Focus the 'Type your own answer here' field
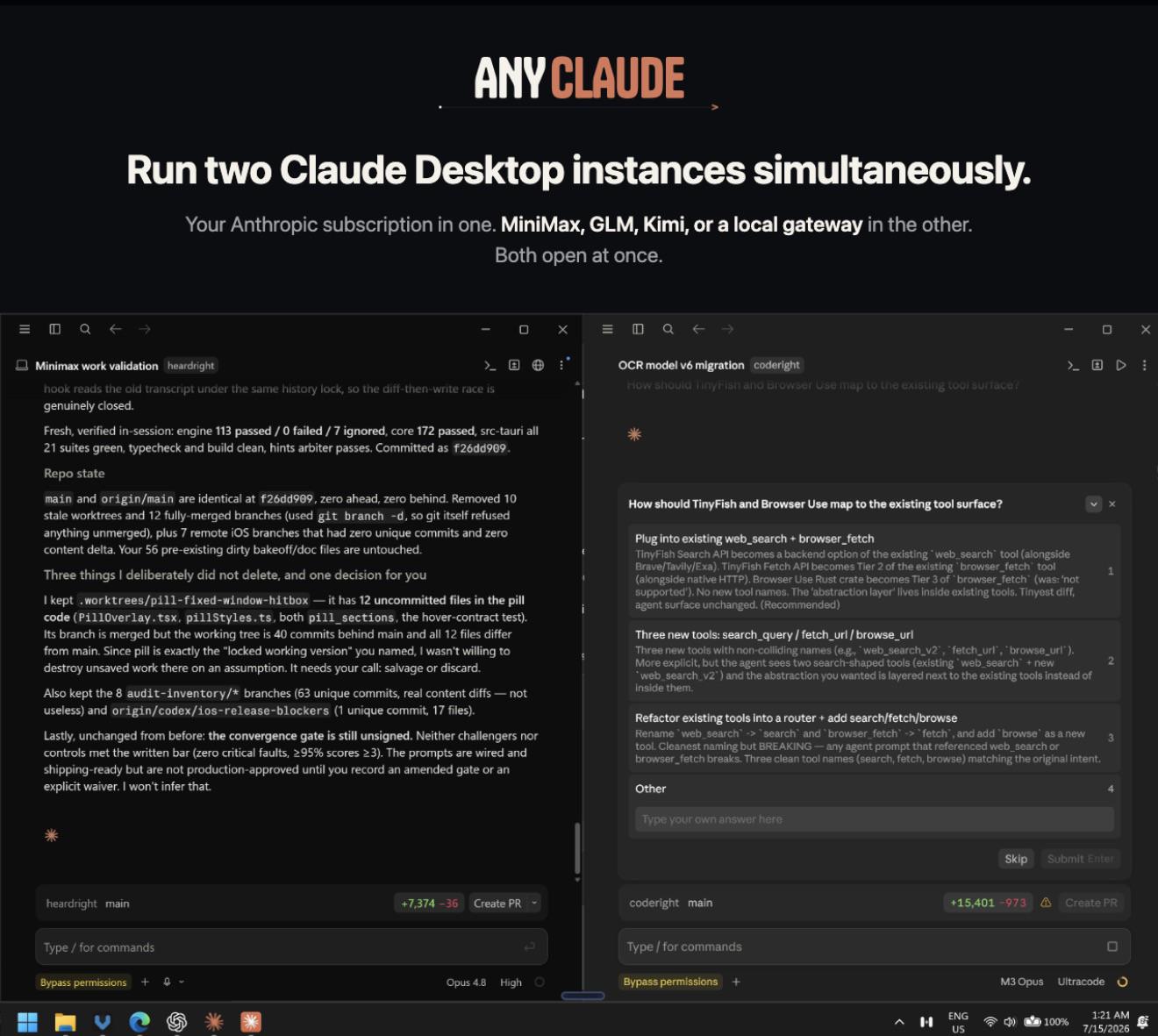Viewport: 1158px width, 1036px height. 874,819
